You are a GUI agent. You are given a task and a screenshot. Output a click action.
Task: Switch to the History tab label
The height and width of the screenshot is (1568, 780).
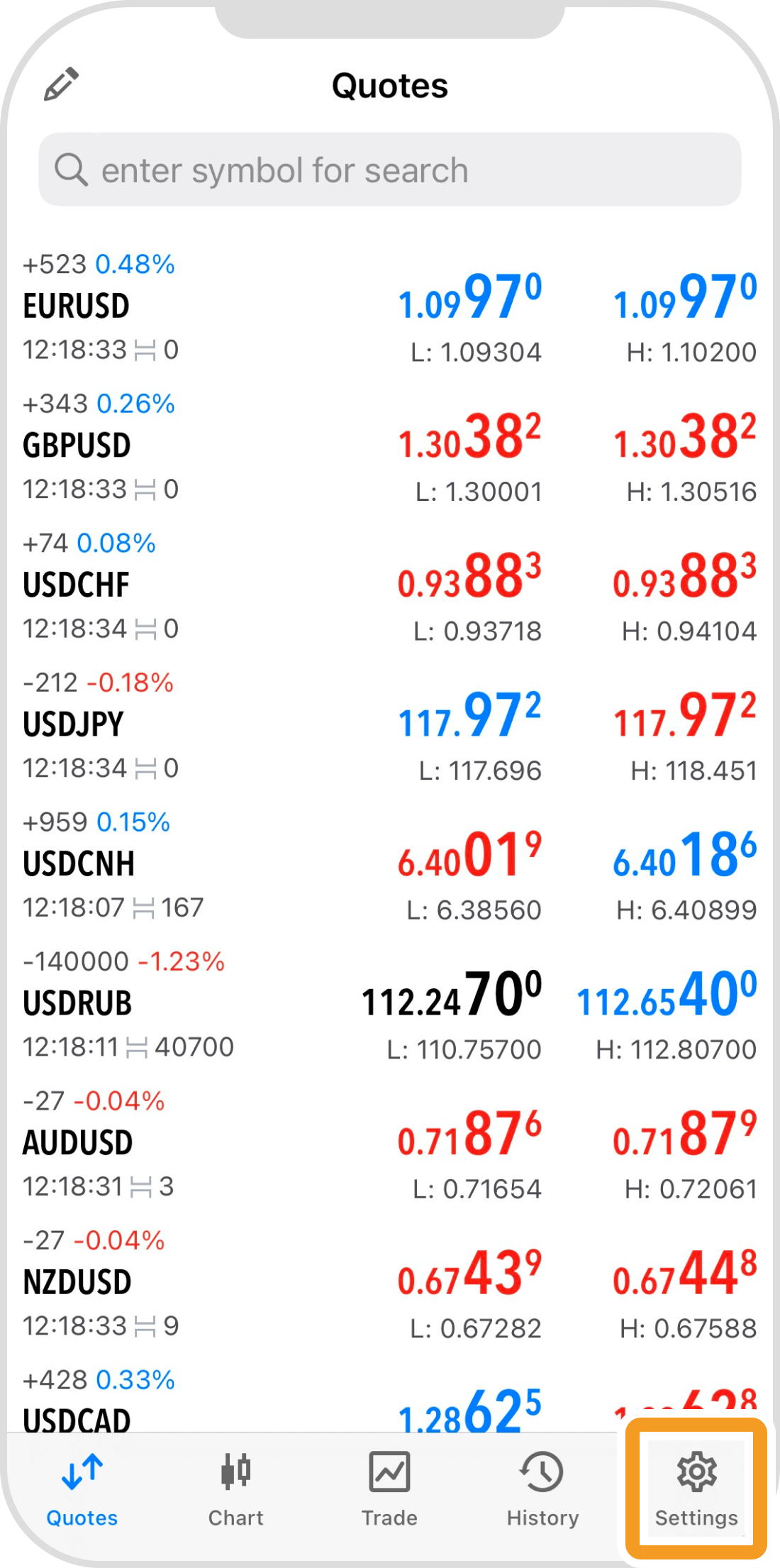542,1518
